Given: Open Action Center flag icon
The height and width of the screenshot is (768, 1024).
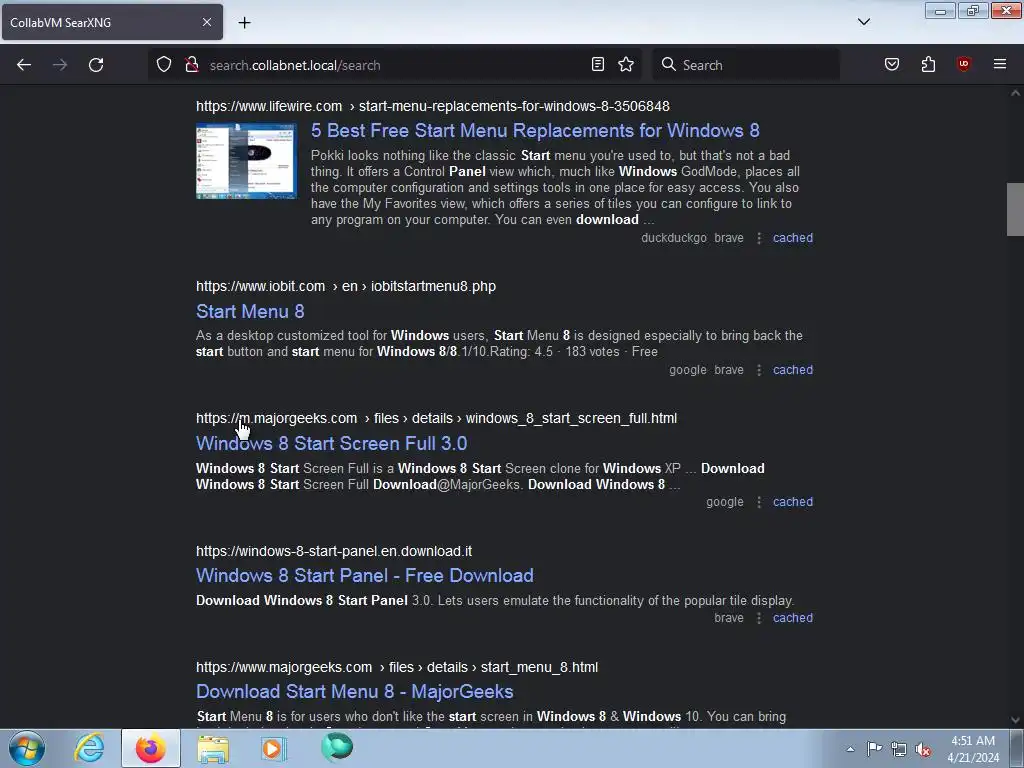Looking at the screenshot, I should (x=874, y=749).
